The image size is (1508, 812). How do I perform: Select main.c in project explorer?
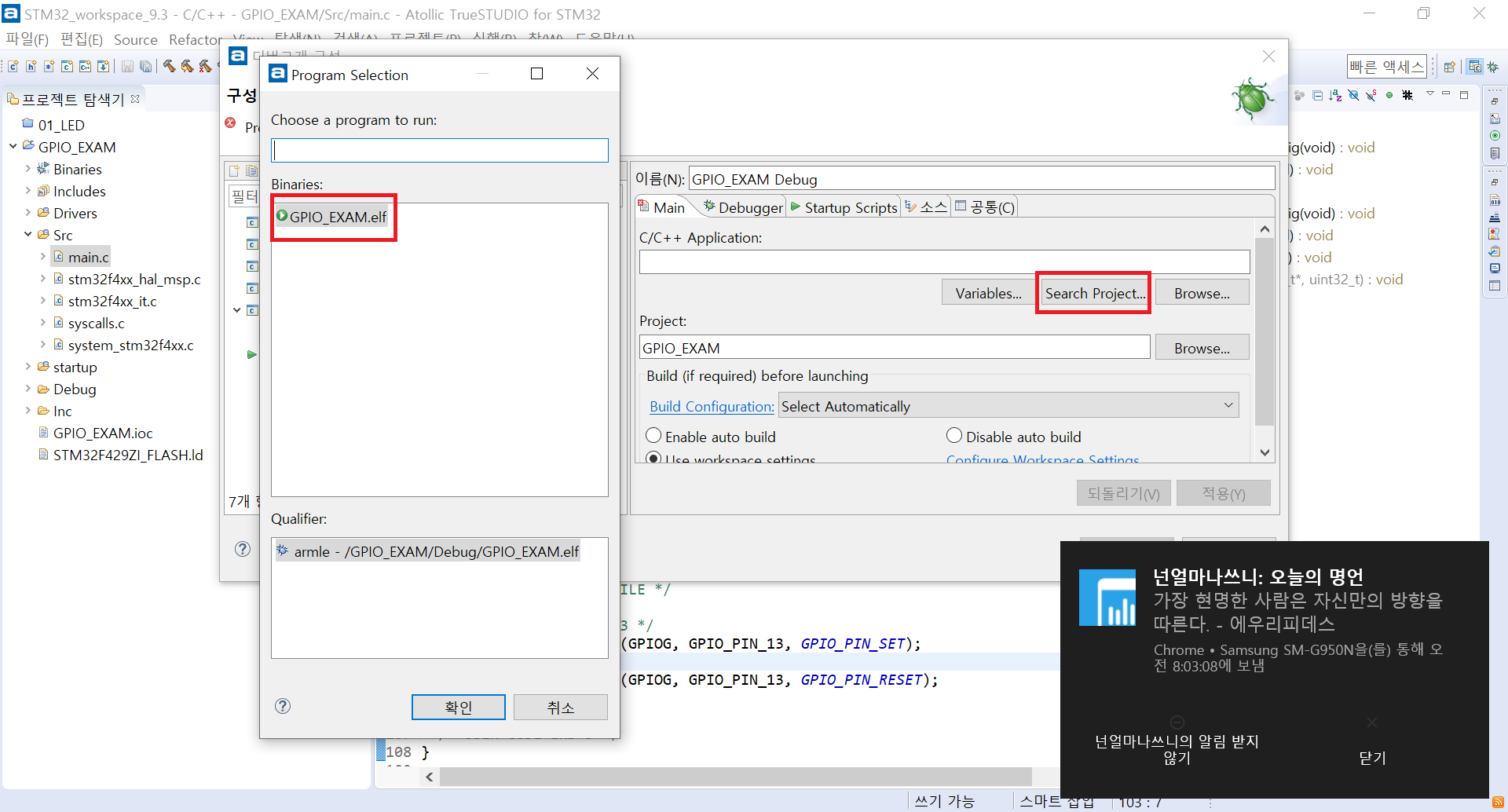[82, 257]
